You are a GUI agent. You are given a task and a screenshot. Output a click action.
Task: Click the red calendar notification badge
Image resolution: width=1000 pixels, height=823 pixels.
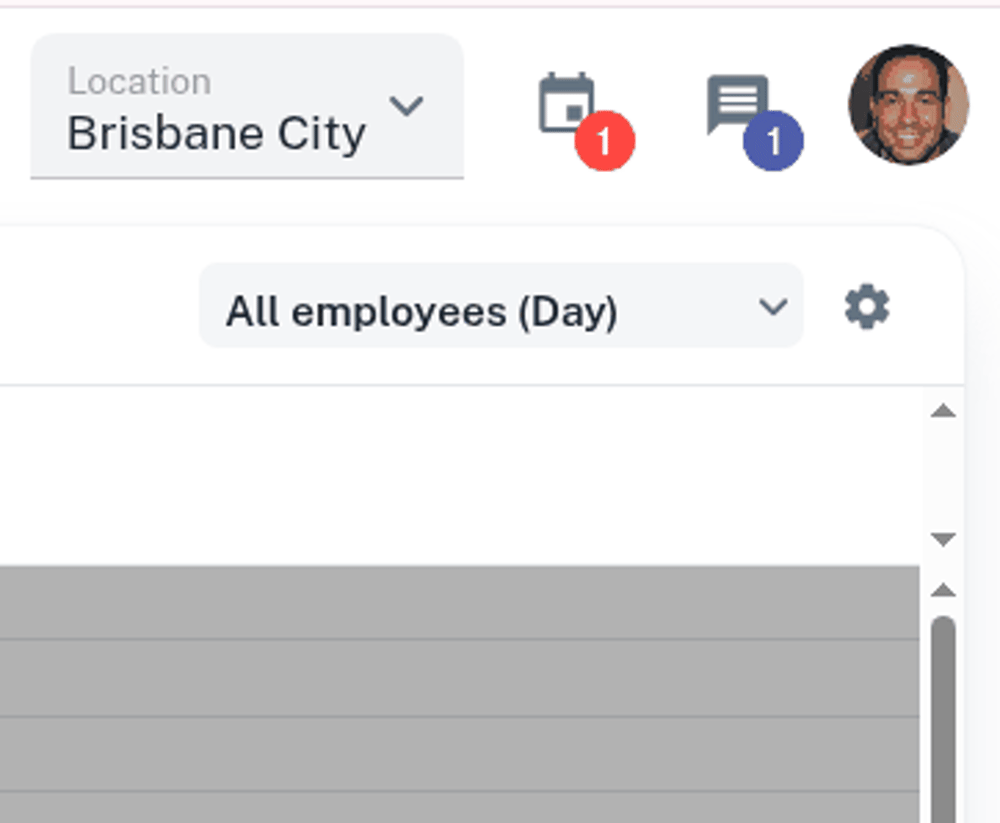(x=604, y=141)
